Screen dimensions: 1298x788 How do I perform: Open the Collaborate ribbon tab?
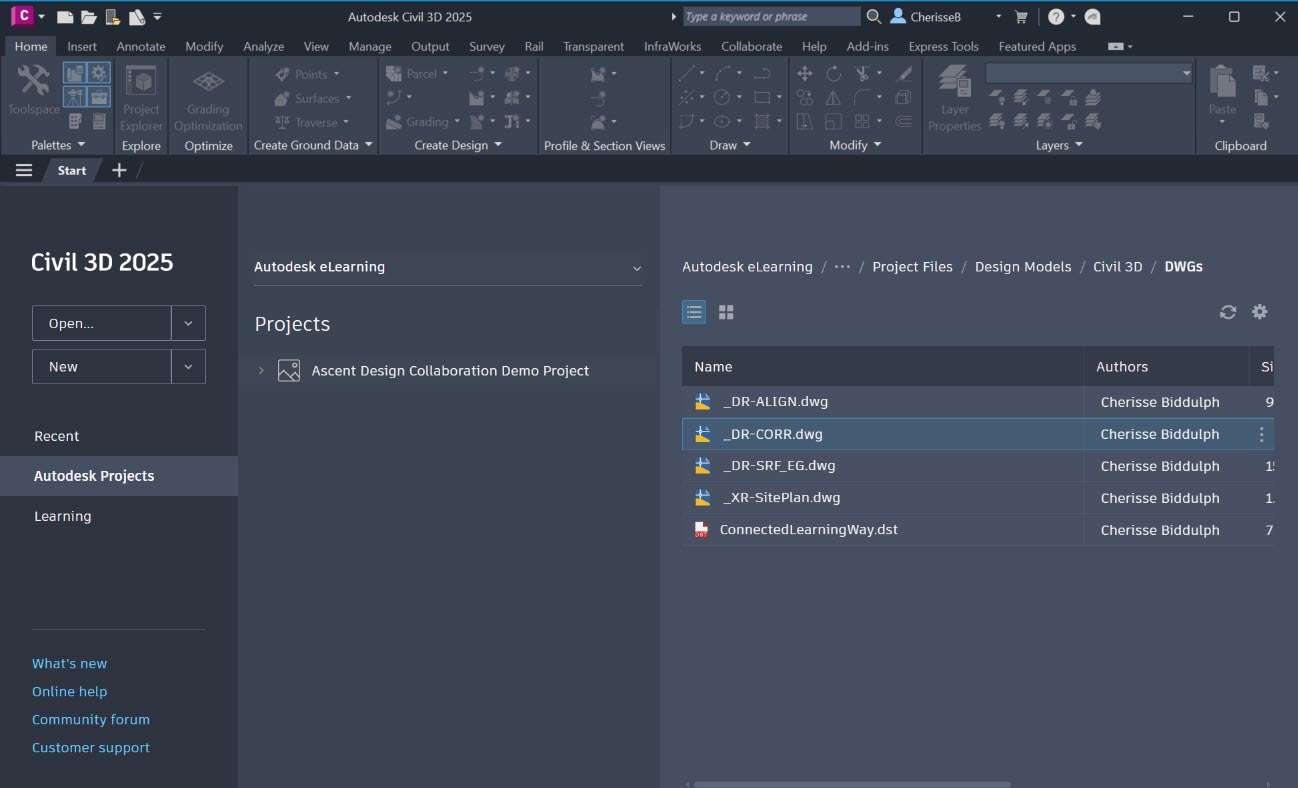(x=751, y=46)
